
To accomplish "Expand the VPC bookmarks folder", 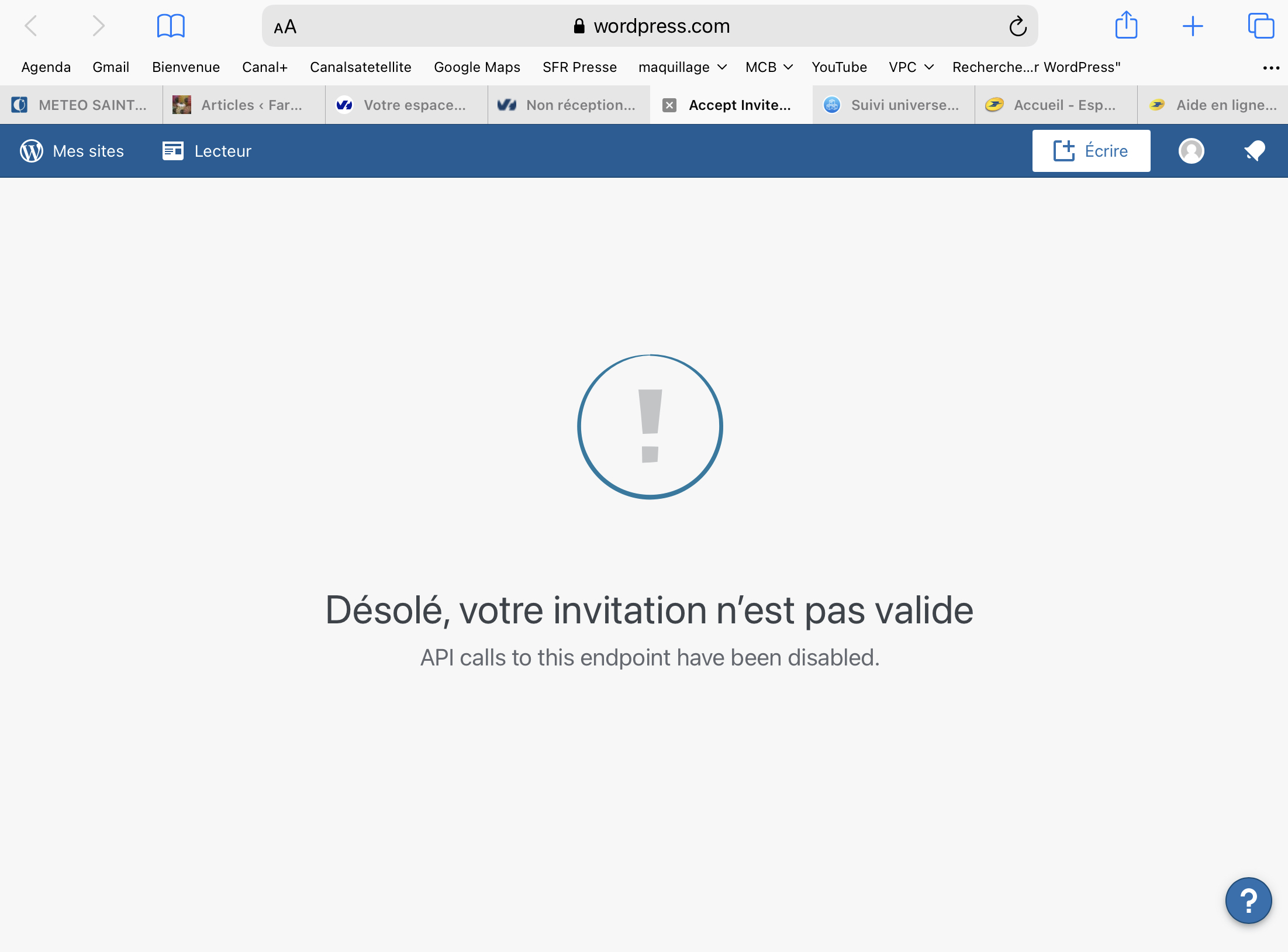I will [x=910, y=67].
